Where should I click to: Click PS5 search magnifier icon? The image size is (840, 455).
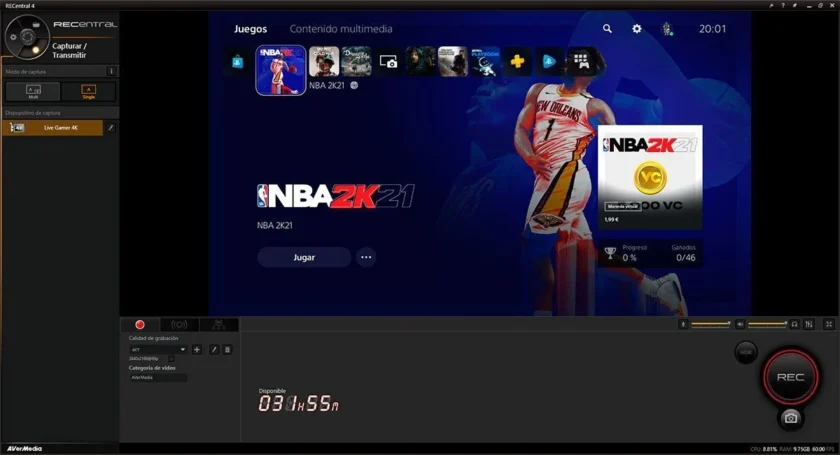607,28
